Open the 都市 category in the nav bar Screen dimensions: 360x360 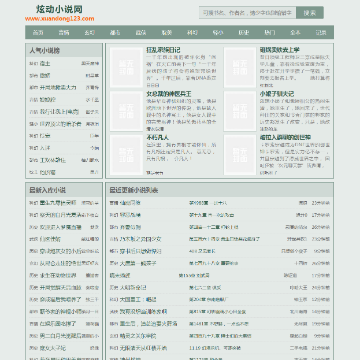point(115,33)
